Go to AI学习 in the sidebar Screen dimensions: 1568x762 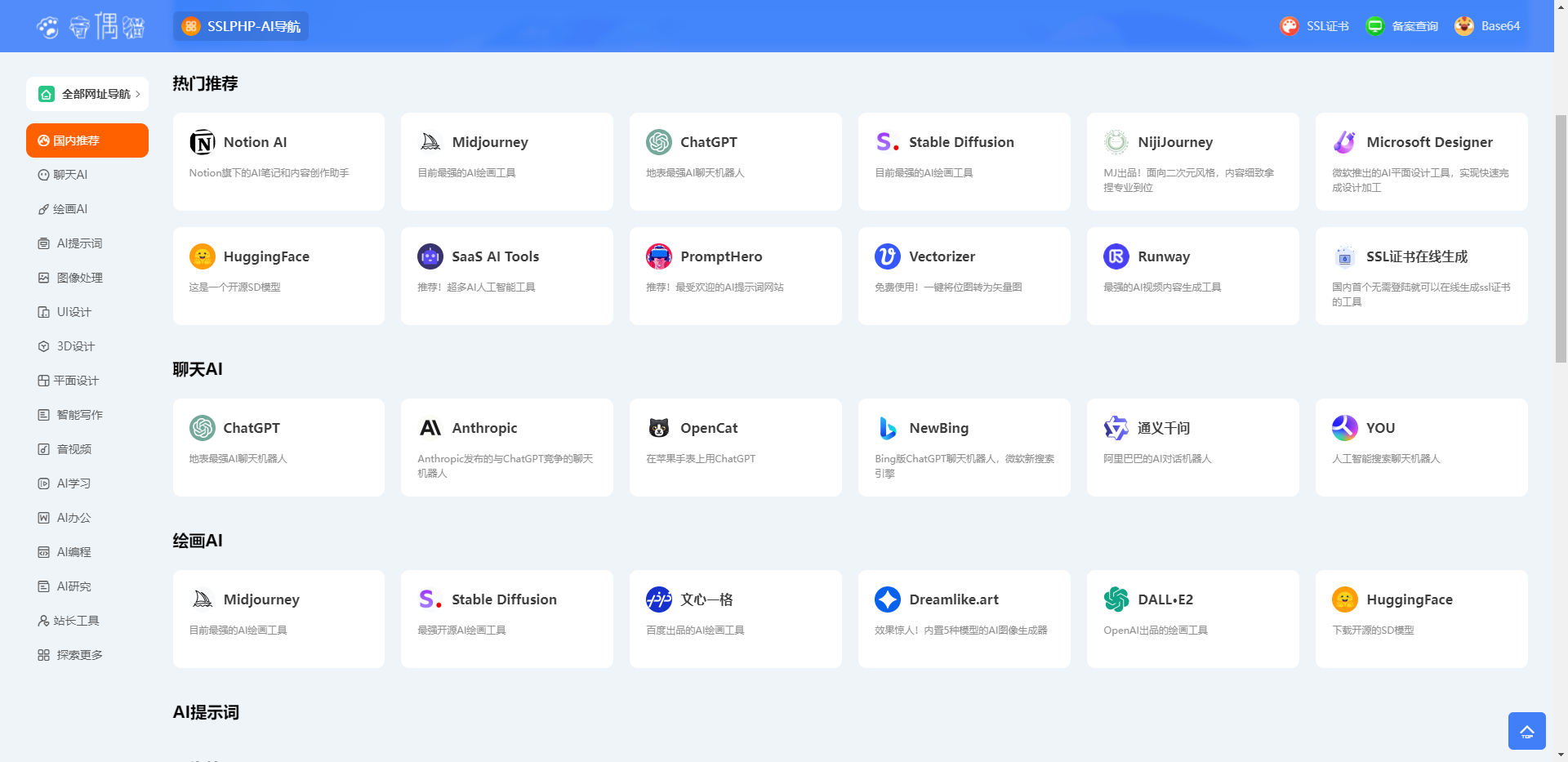click(x=87, y=483)
